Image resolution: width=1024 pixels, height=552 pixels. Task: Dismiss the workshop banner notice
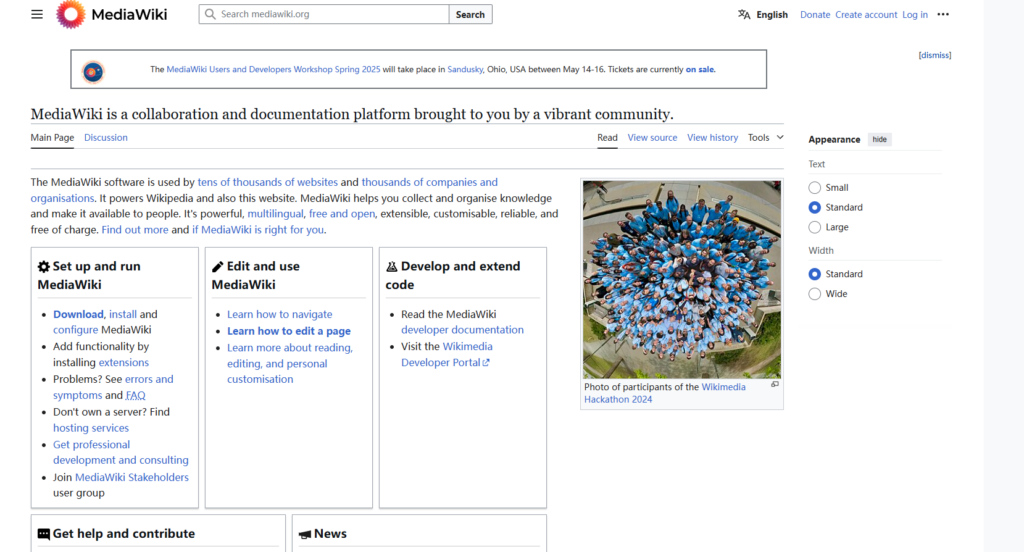pos(934,55)
